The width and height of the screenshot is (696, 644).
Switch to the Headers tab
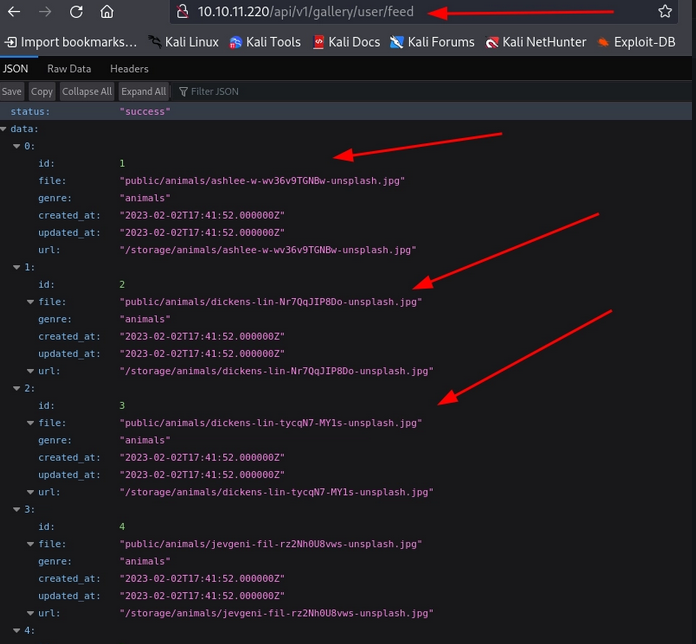[129, 69]
